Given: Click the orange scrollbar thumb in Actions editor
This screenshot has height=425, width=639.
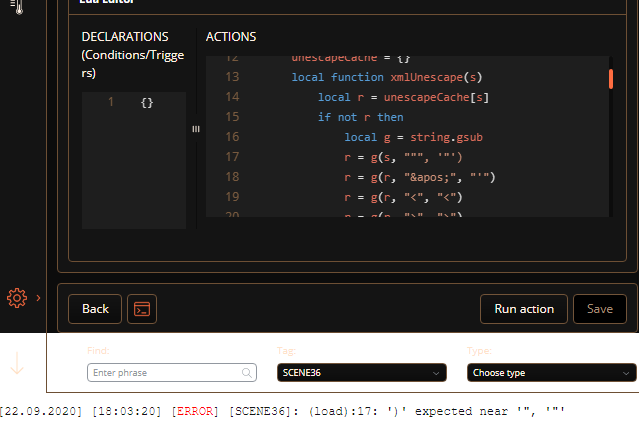Looking at the screenshot, I should coord(610,79).
